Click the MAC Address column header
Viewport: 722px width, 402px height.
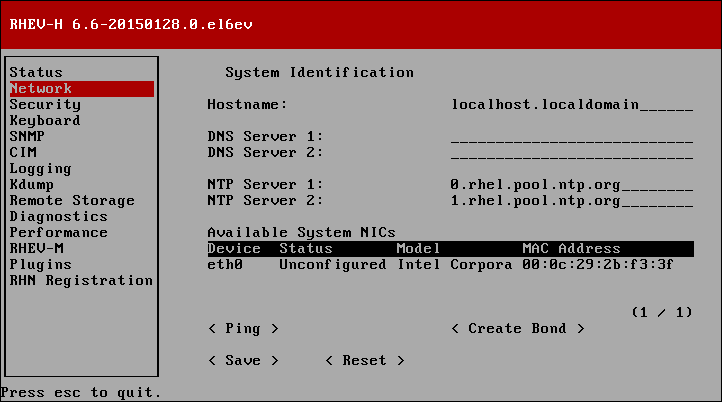click(571, 249)
